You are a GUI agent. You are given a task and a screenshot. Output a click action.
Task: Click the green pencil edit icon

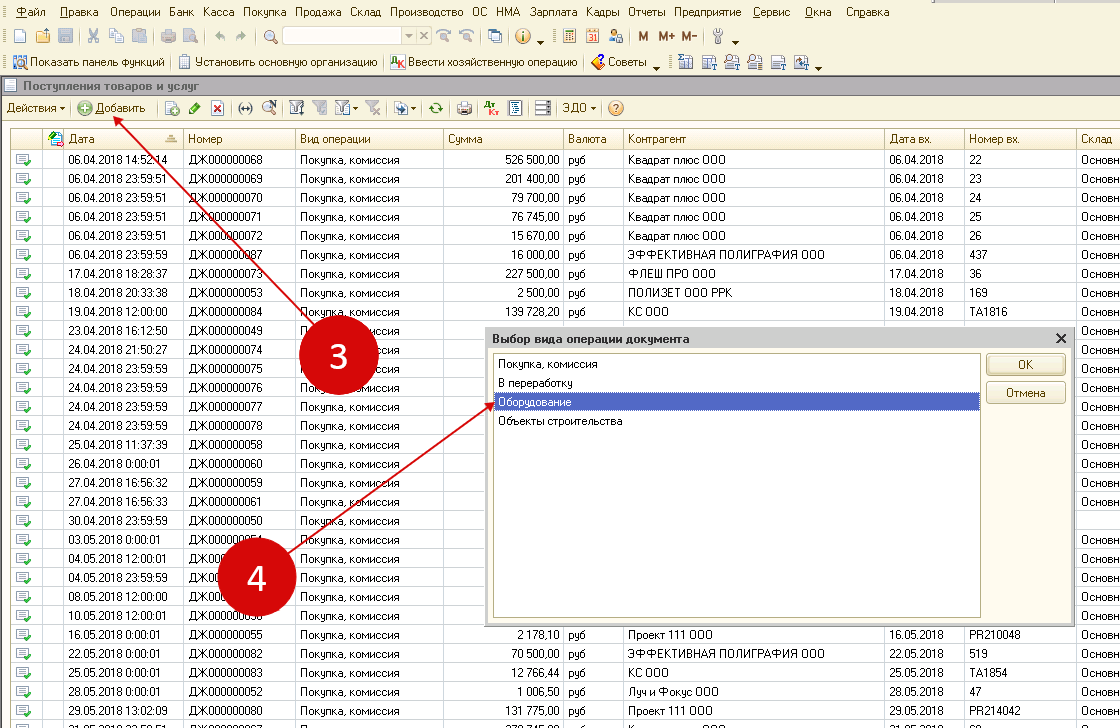click(x=194, y=108)
